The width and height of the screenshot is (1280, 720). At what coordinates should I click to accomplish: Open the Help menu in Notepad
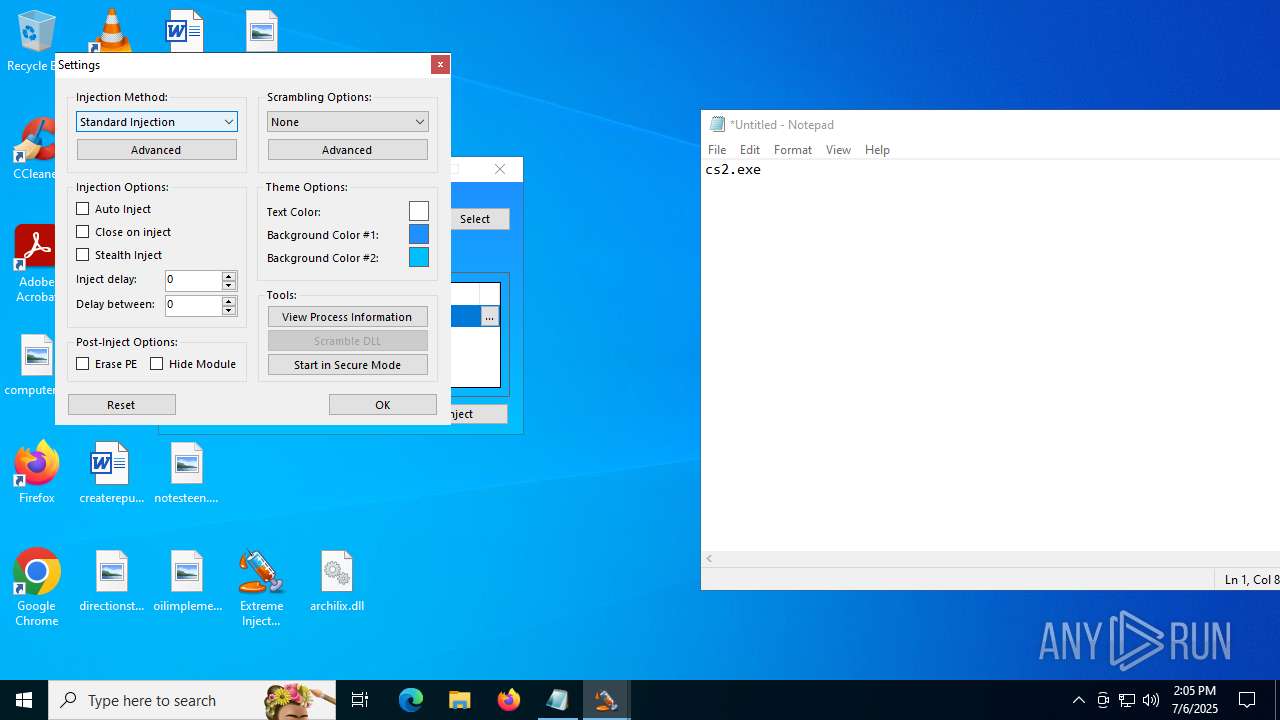877,149
